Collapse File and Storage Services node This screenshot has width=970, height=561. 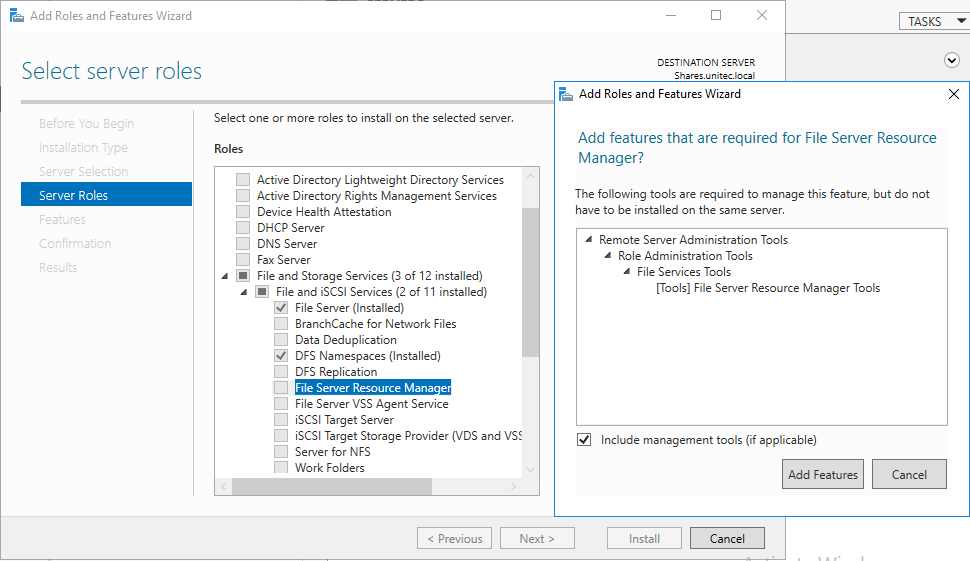(x=224, y=276)
